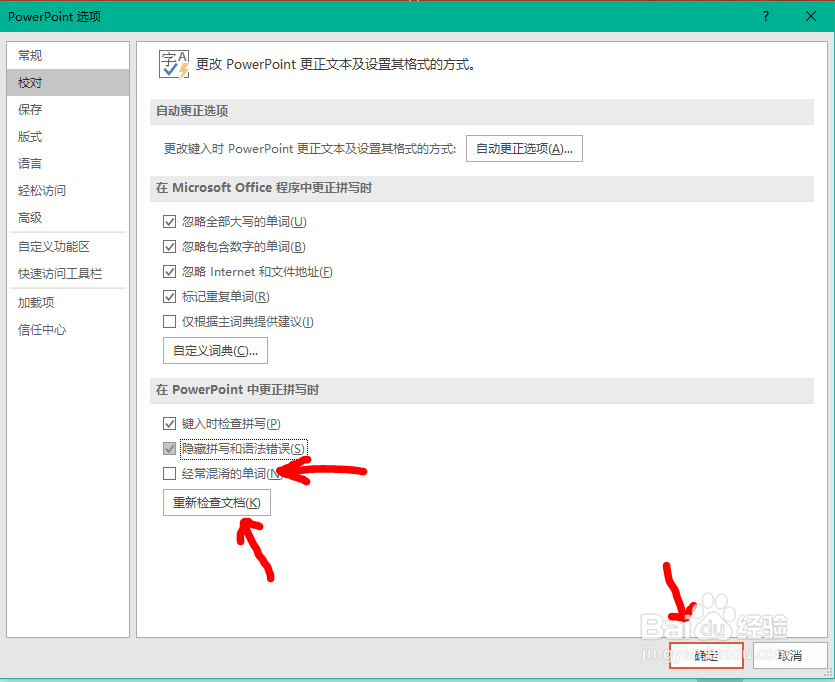
Task: Confirm with the 确定 button
Action: coord(706,655)
